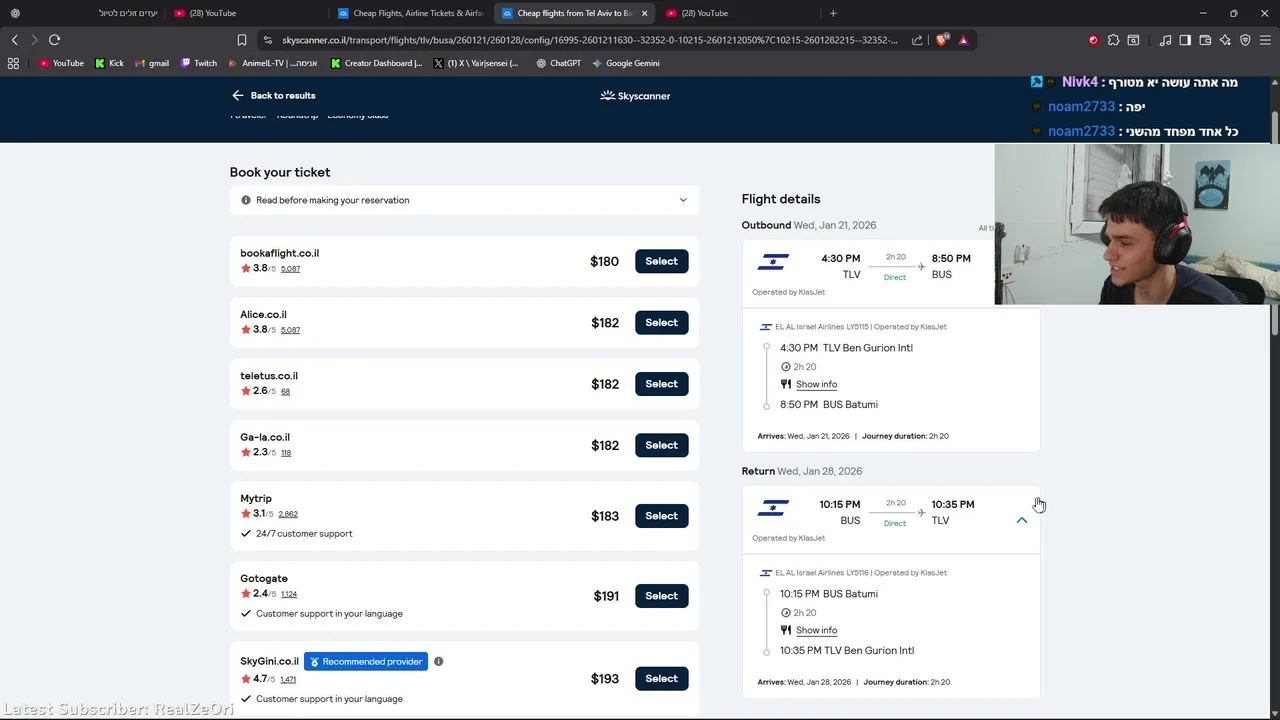Screen dimensions: 1280x720
Task: Open the YouTube bookmark
Action: coord(61,63)
